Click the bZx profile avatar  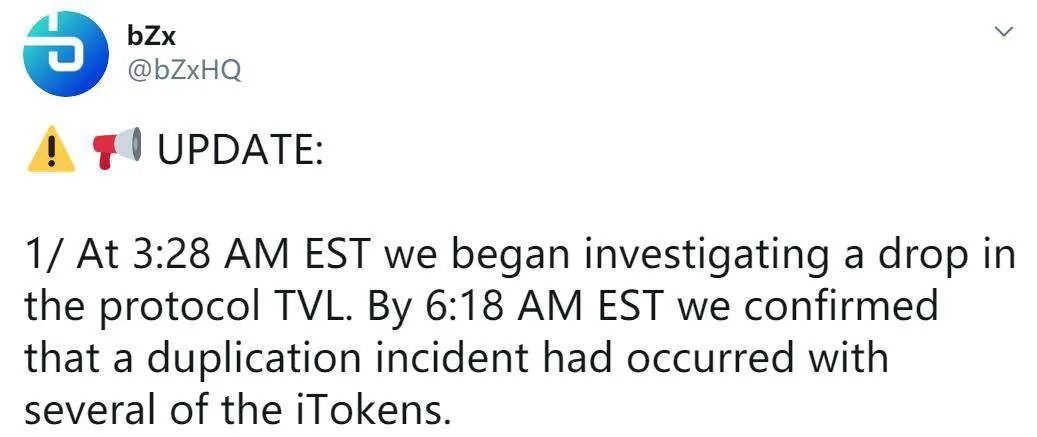[66, 55]
